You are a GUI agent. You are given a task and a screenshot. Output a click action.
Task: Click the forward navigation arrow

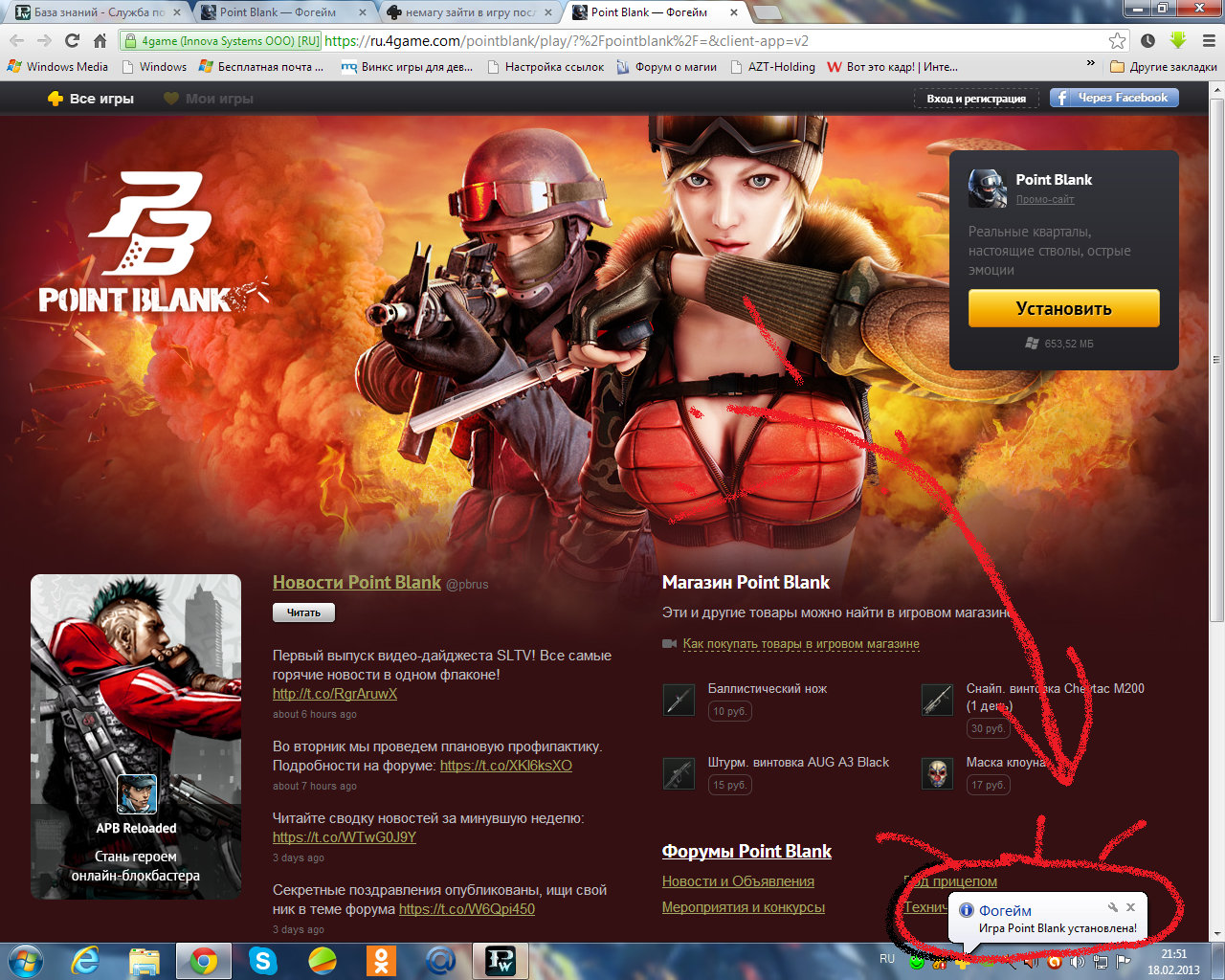[44, 40]
